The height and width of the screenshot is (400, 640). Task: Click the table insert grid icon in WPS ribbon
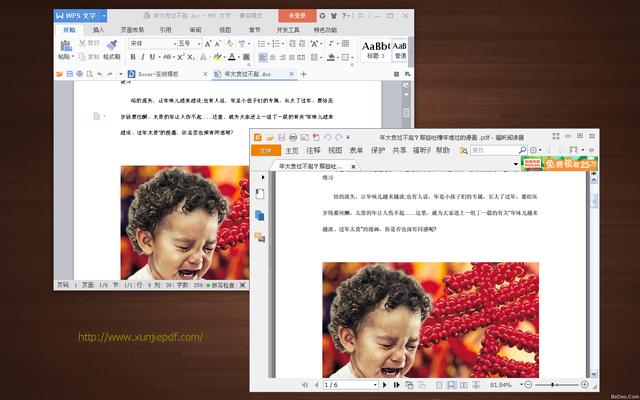click(345, 44)
